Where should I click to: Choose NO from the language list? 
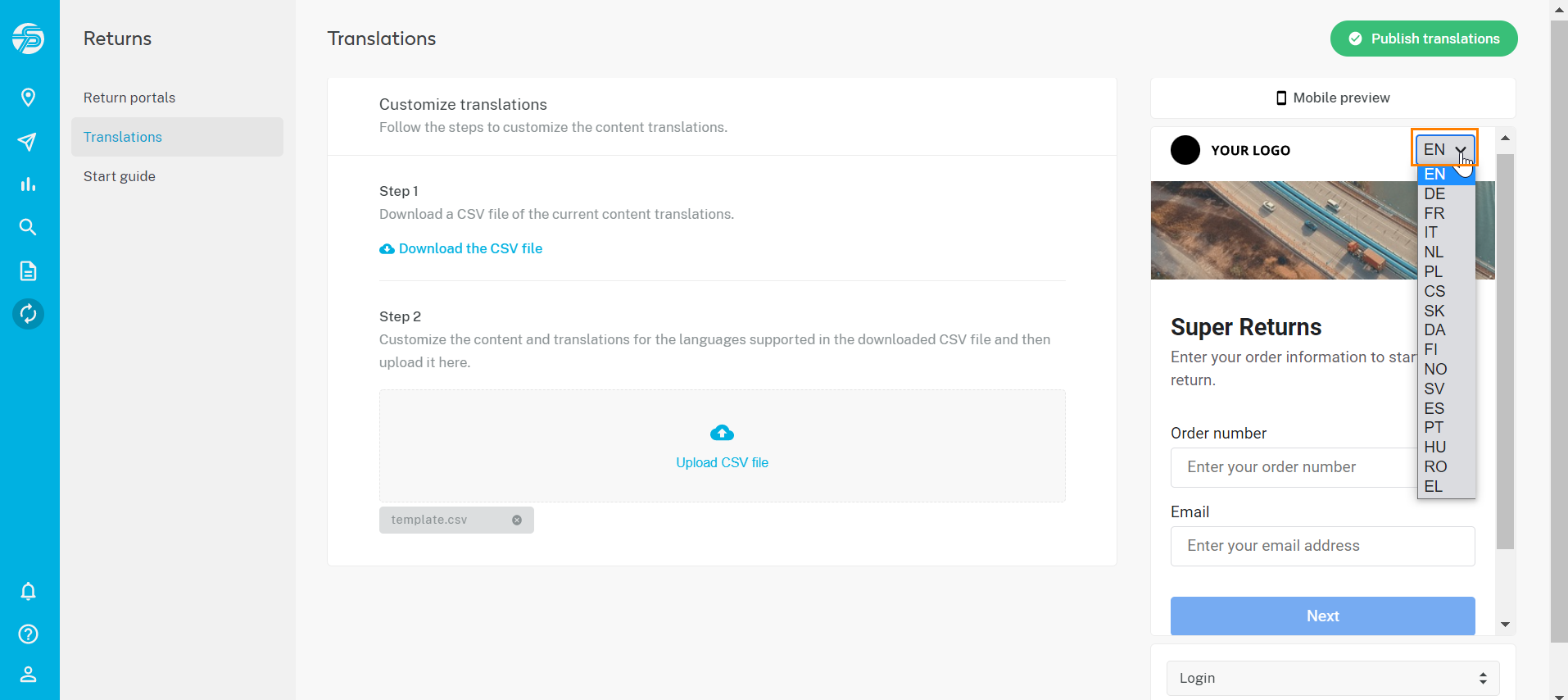coord(1447,370)
